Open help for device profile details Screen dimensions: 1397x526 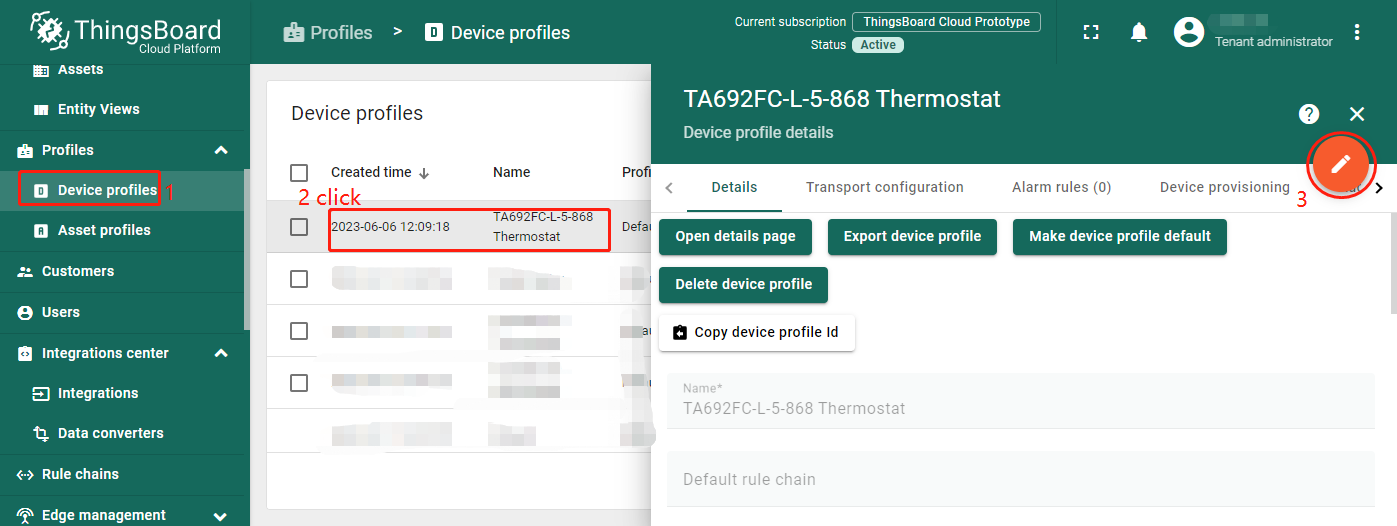(x=1309, y=114)
